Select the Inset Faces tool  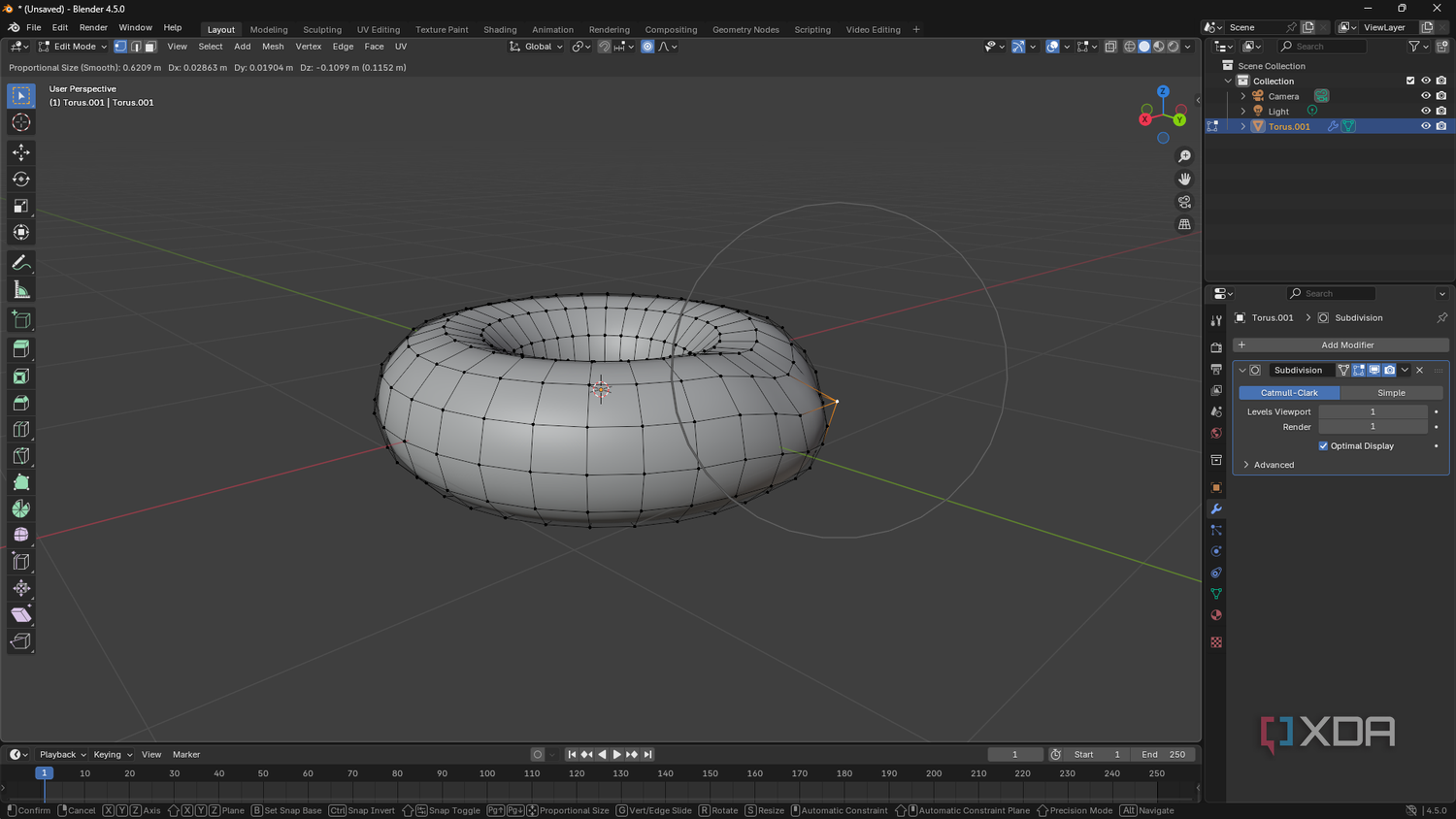[21, 377]
